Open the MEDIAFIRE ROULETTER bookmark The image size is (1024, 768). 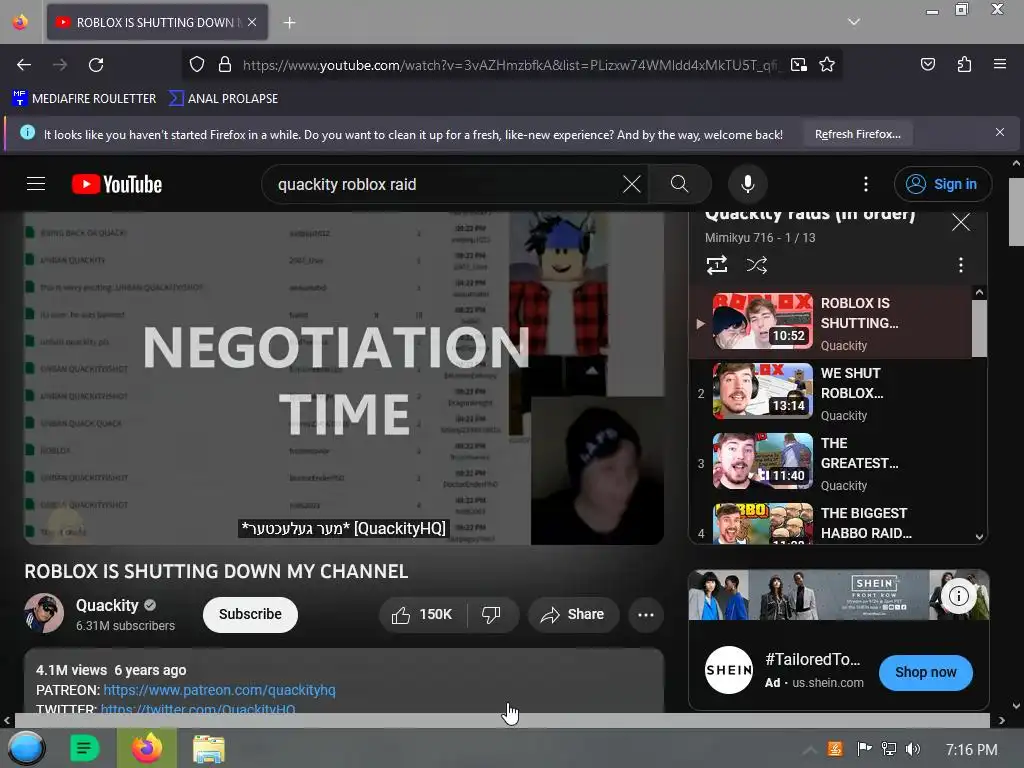(x=84, y=99)
